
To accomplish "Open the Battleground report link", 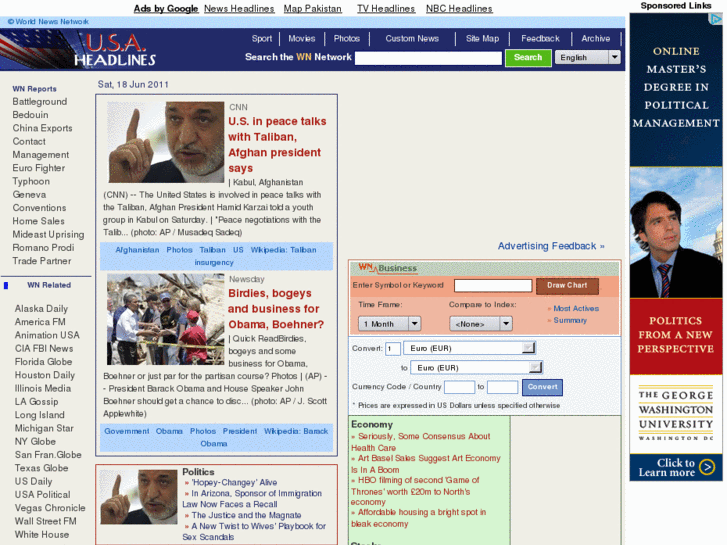I will pyautogui.click(x=39, y=102).
